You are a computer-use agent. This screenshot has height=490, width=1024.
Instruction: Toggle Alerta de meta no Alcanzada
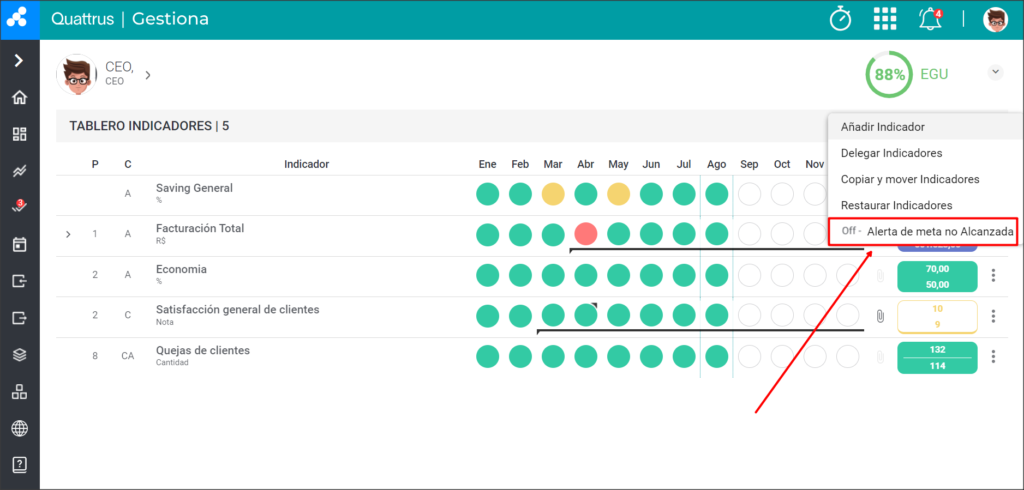pyautogui.click(x=923, y=231)
